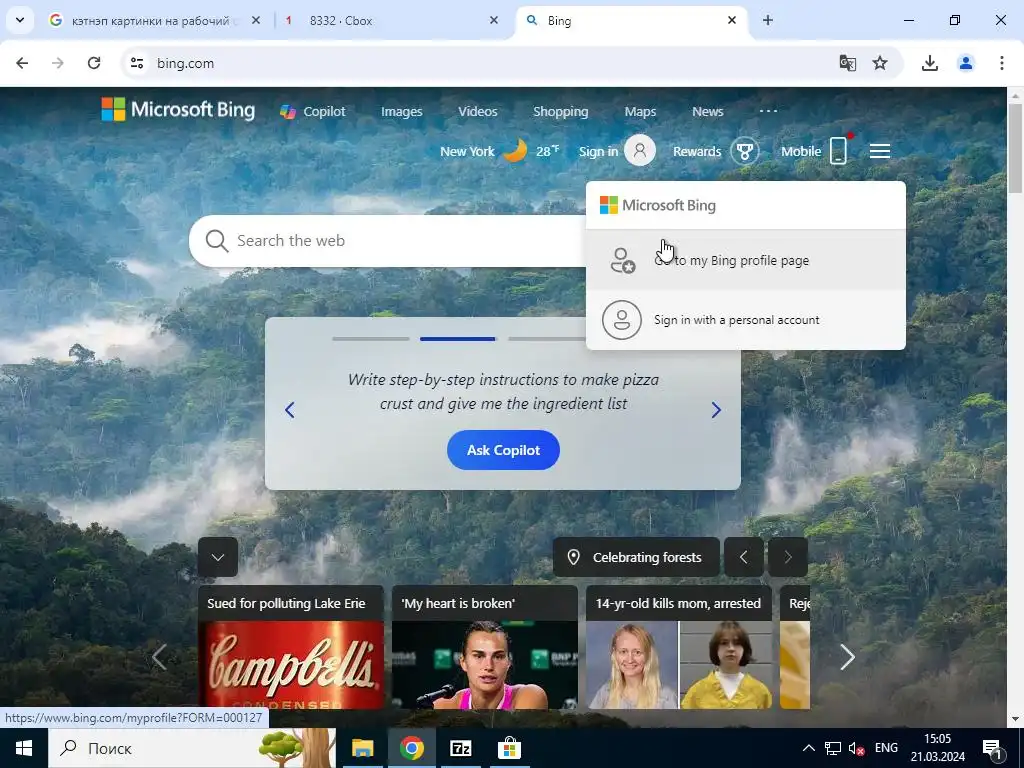Select the second carousel progress bar

458,339
